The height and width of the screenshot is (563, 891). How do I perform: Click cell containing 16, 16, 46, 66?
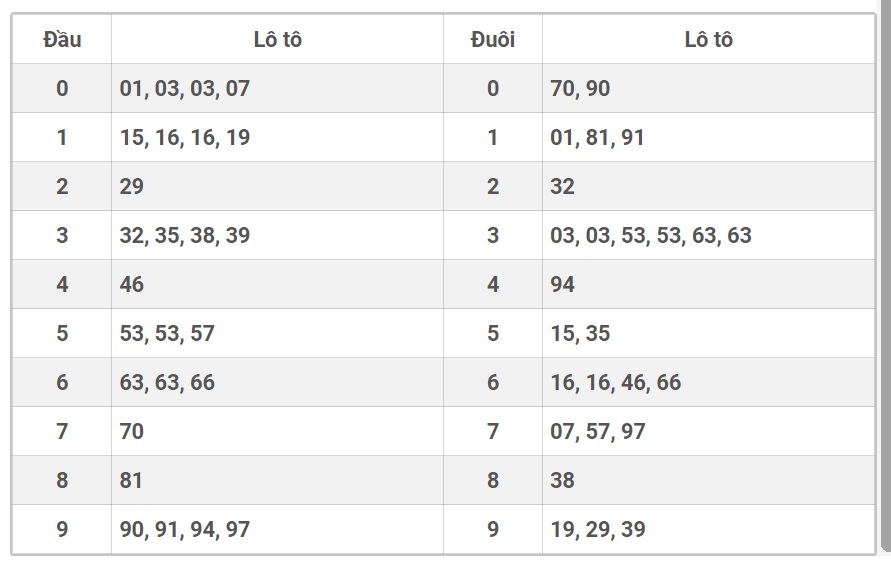tap(709, 382)
